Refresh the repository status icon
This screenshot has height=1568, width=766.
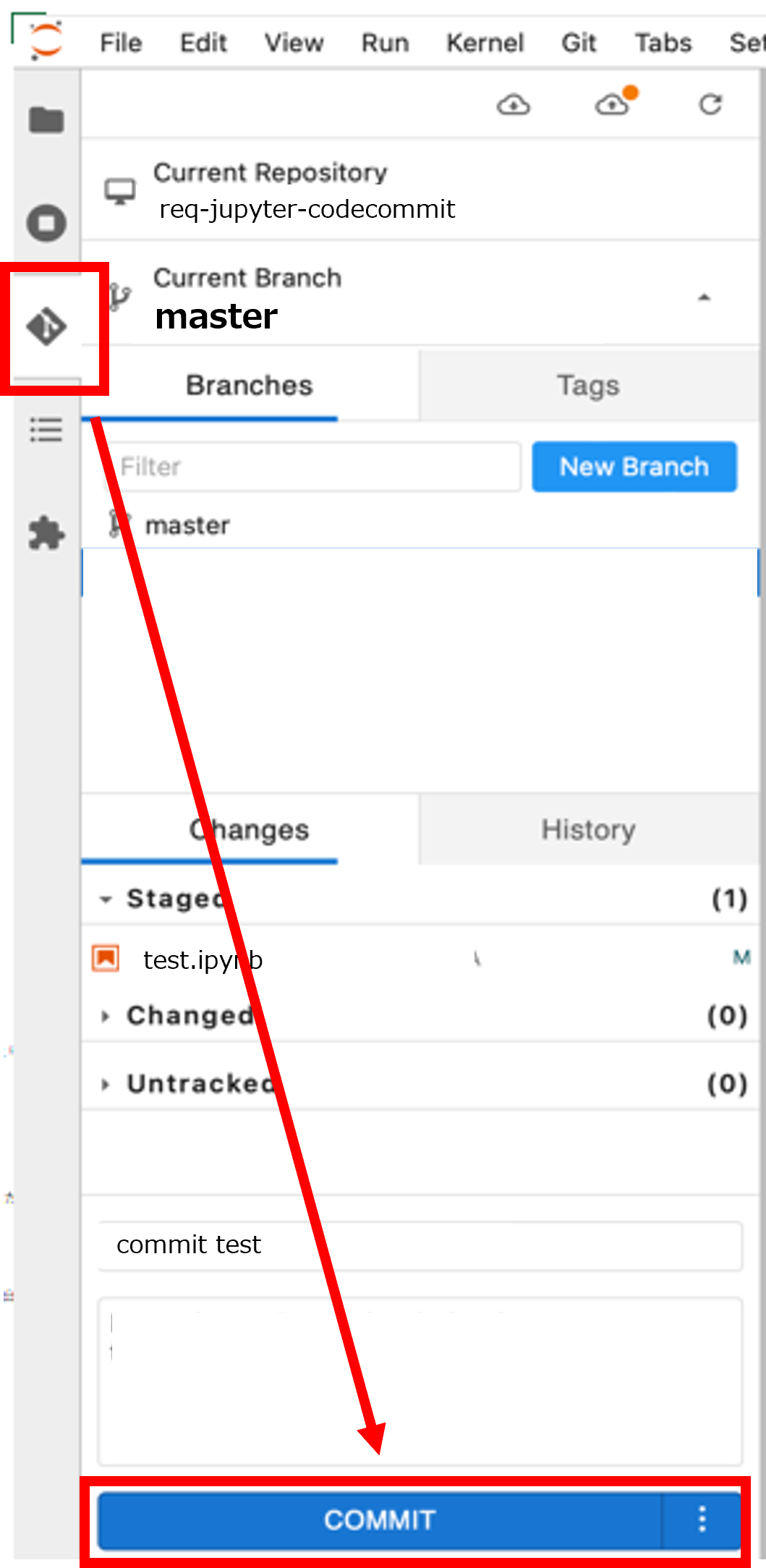point(710,105)
